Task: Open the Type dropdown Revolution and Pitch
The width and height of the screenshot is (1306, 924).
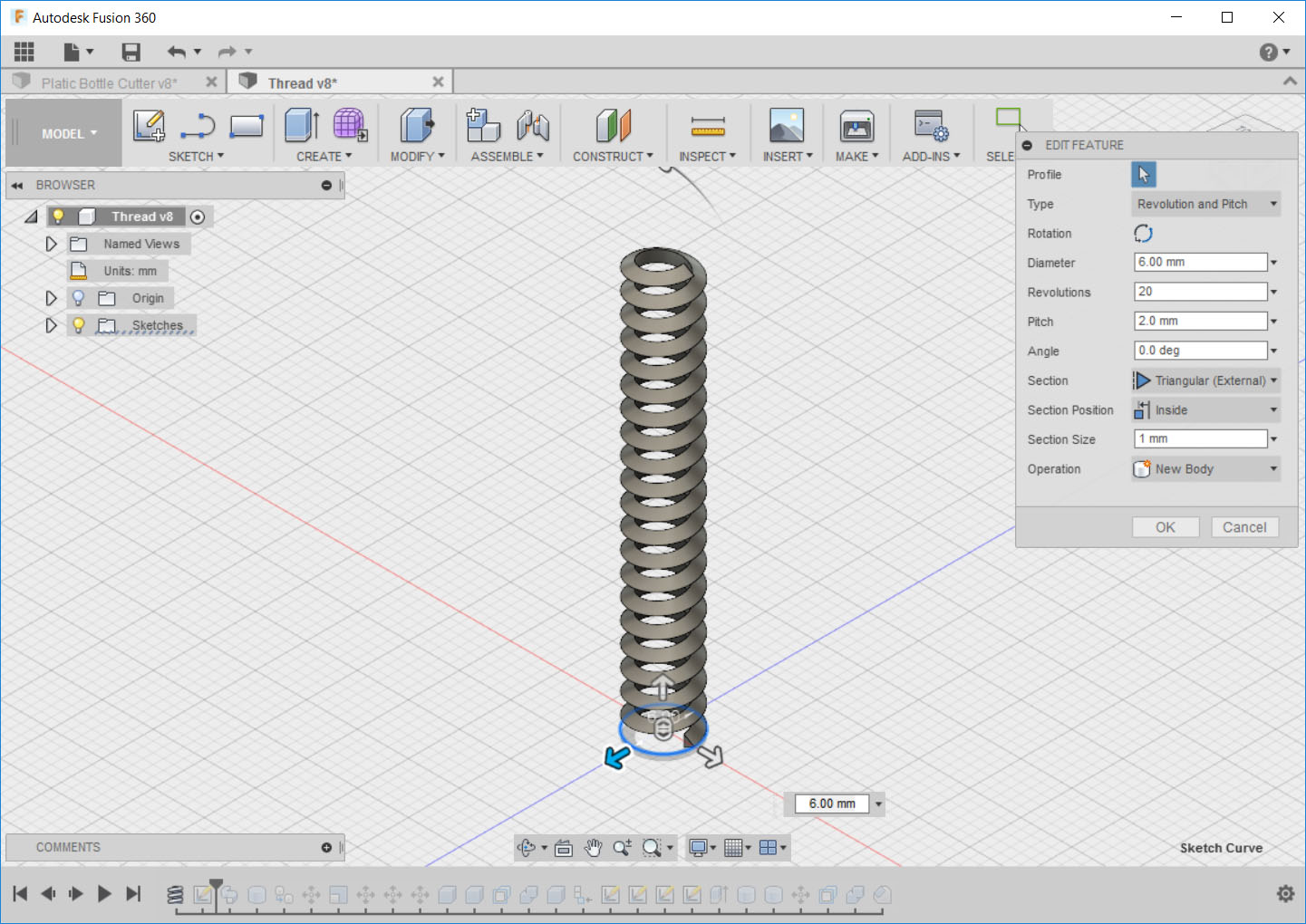Action: 1205,204
